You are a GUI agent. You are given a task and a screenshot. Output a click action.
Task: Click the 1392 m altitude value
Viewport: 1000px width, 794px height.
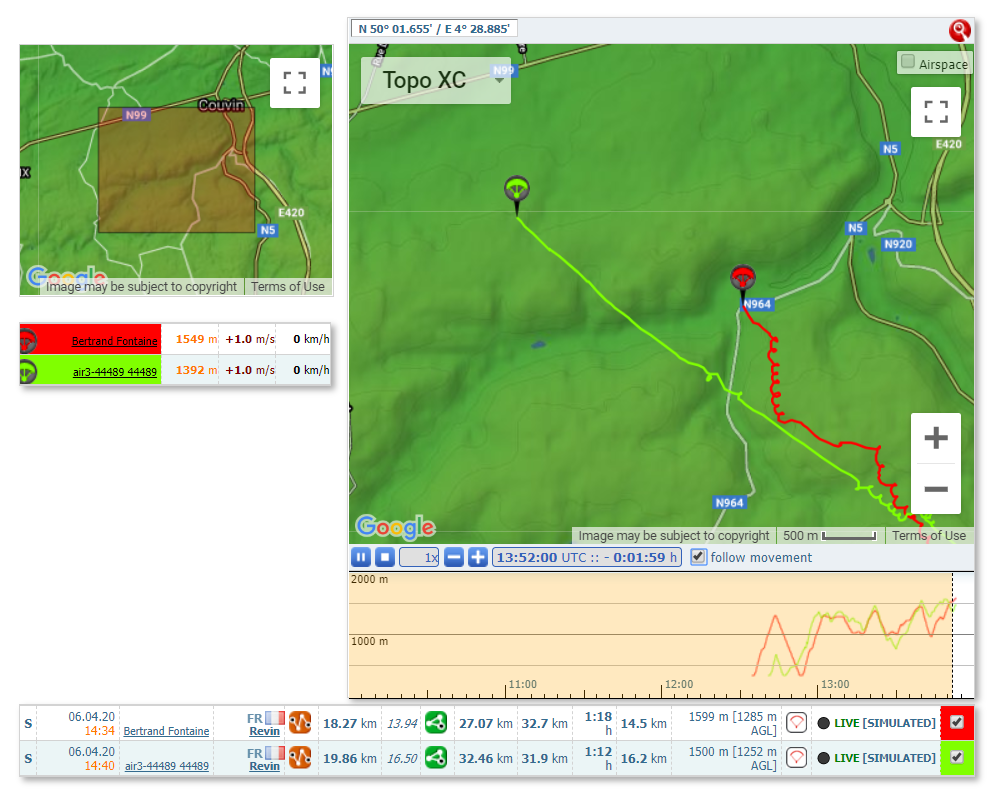click(196, 370)
